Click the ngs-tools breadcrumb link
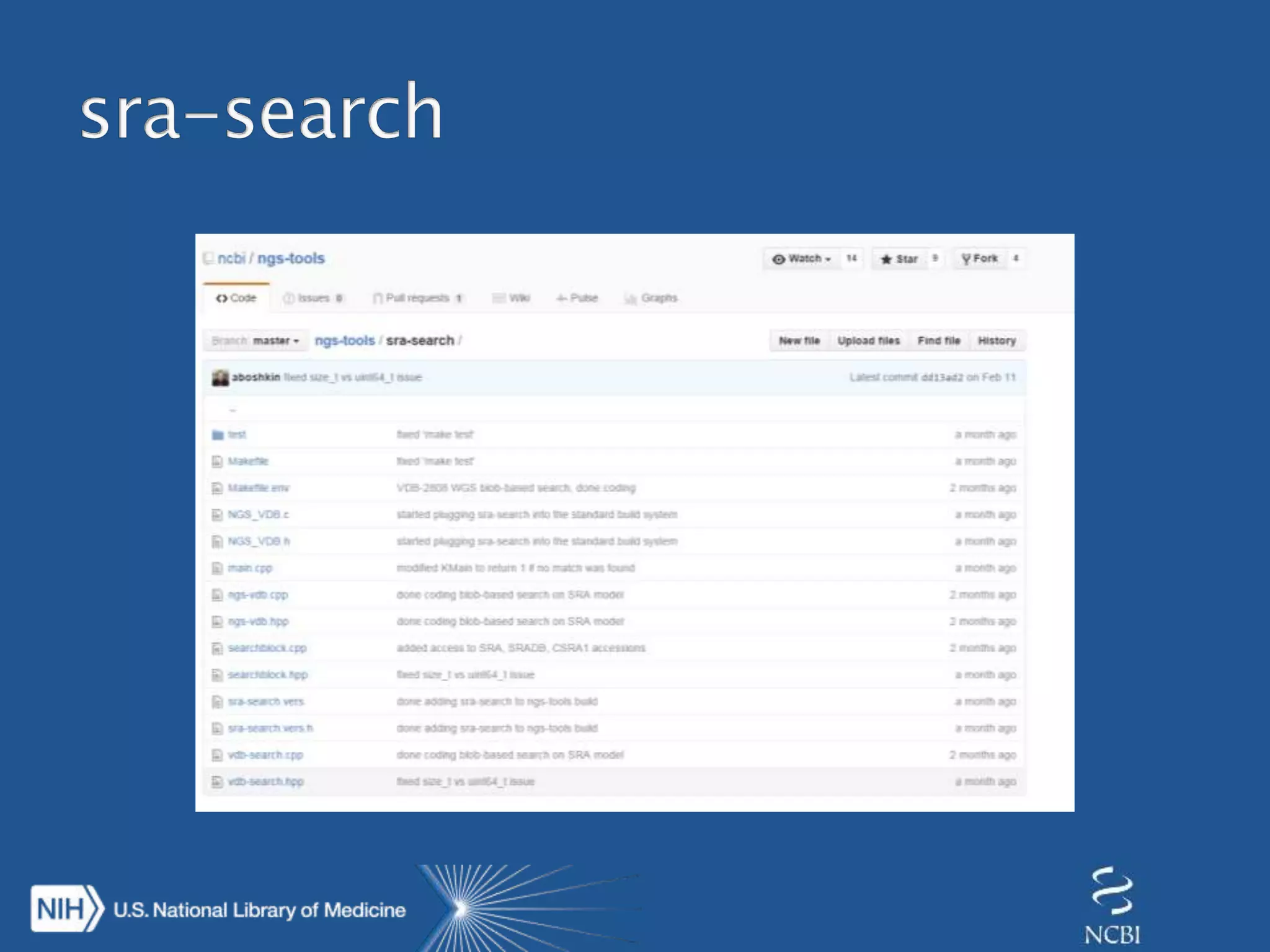This screenshot has height=952, width=1270. (345, 341)
